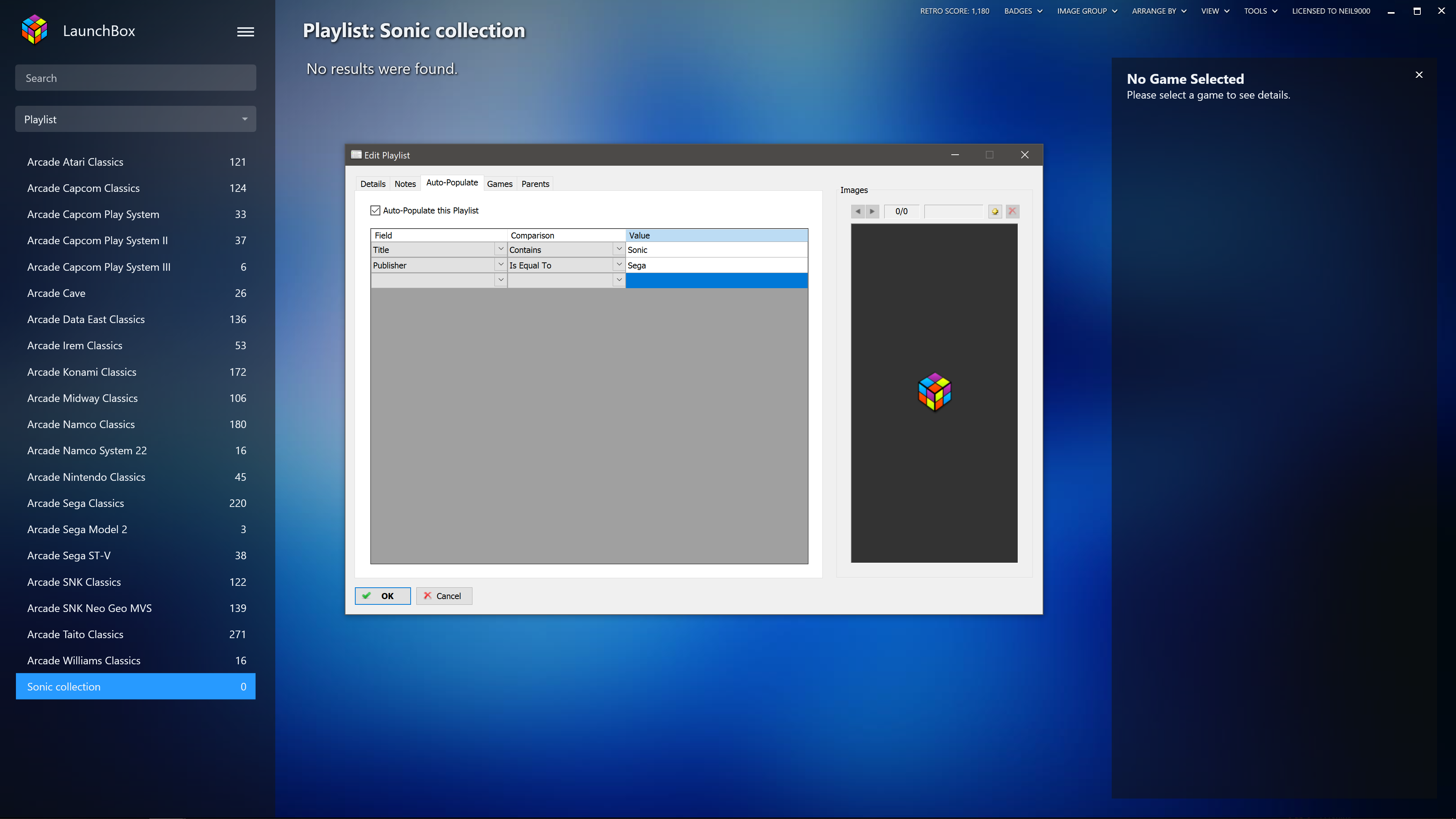
Task: Toggle Auto-Populate this Playlist checkbox
Action: click(x=375, y=210)
